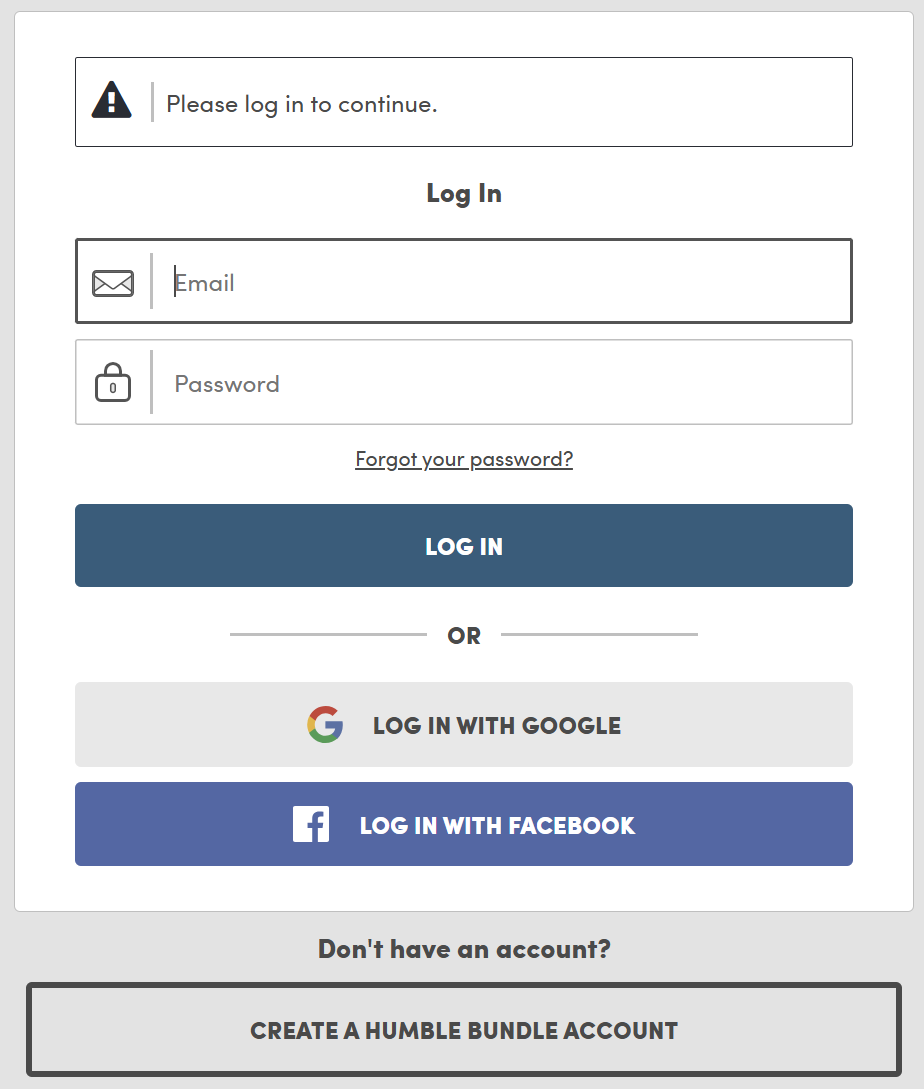Click the vertical separator in the Password field
924x1089 pixels.
click(151, 382)
